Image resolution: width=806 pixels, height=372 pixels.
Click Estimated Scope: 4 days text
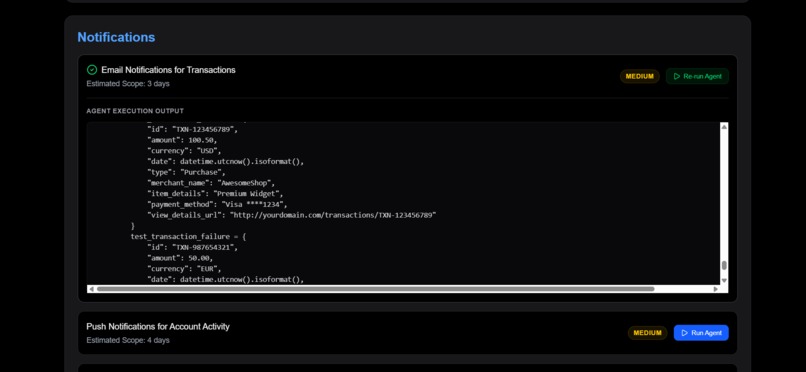coord(128,340)
